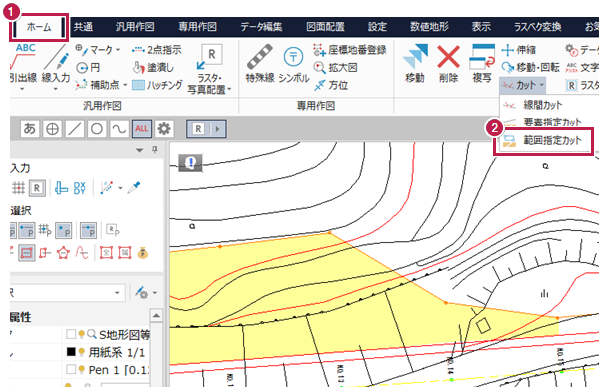599x387 pixels.
Task: Click the 移動 move command
Action: coord(414,64)
